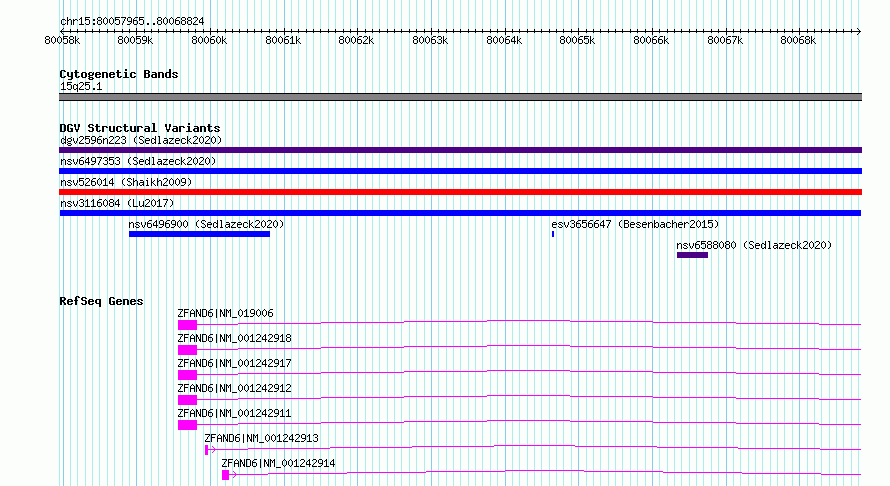This screenshot has width=890, height=486.
Task: Select the magenta exon block of NM_019006
Action: click(187, 325)
